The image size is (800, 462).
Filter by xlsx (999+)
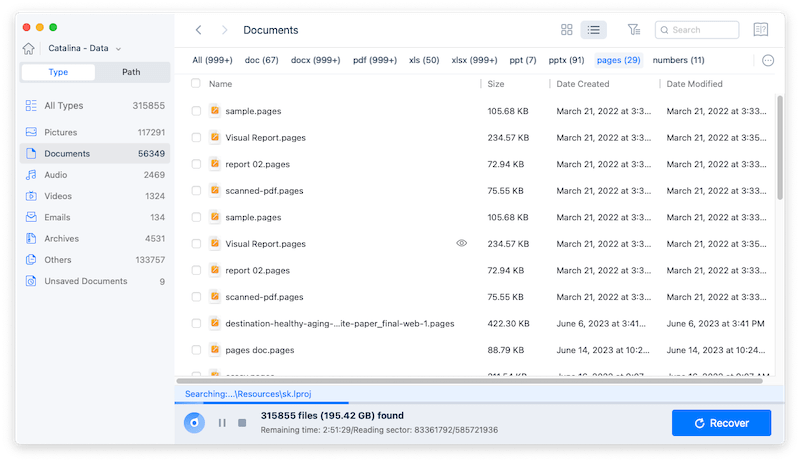474,60
